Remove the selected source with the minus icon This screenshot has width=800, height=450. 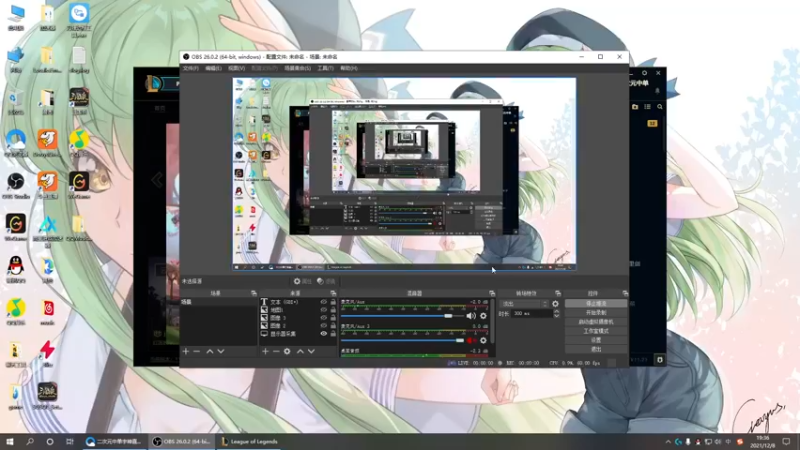pyautogui.click(x=276, y=352)
